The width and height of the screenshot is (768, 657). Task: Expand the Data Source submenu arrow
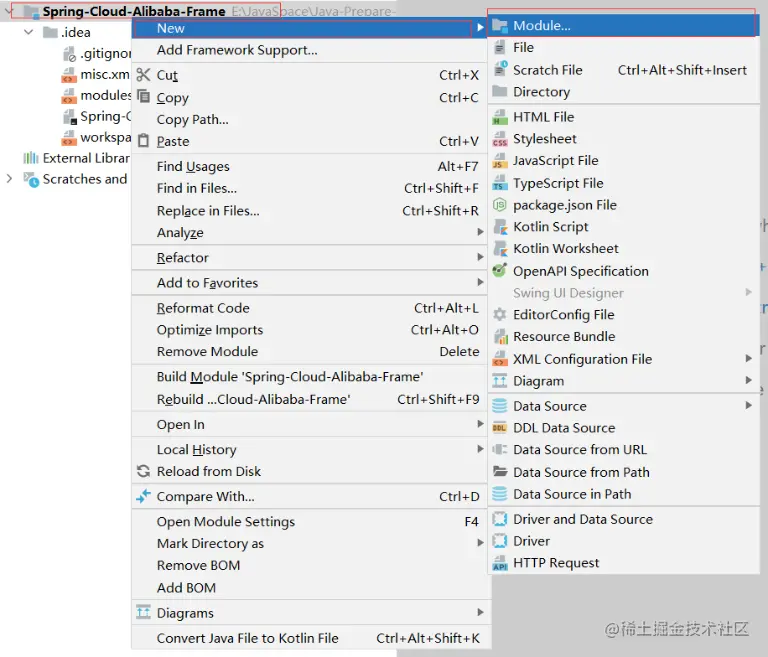tap(748, 406)
